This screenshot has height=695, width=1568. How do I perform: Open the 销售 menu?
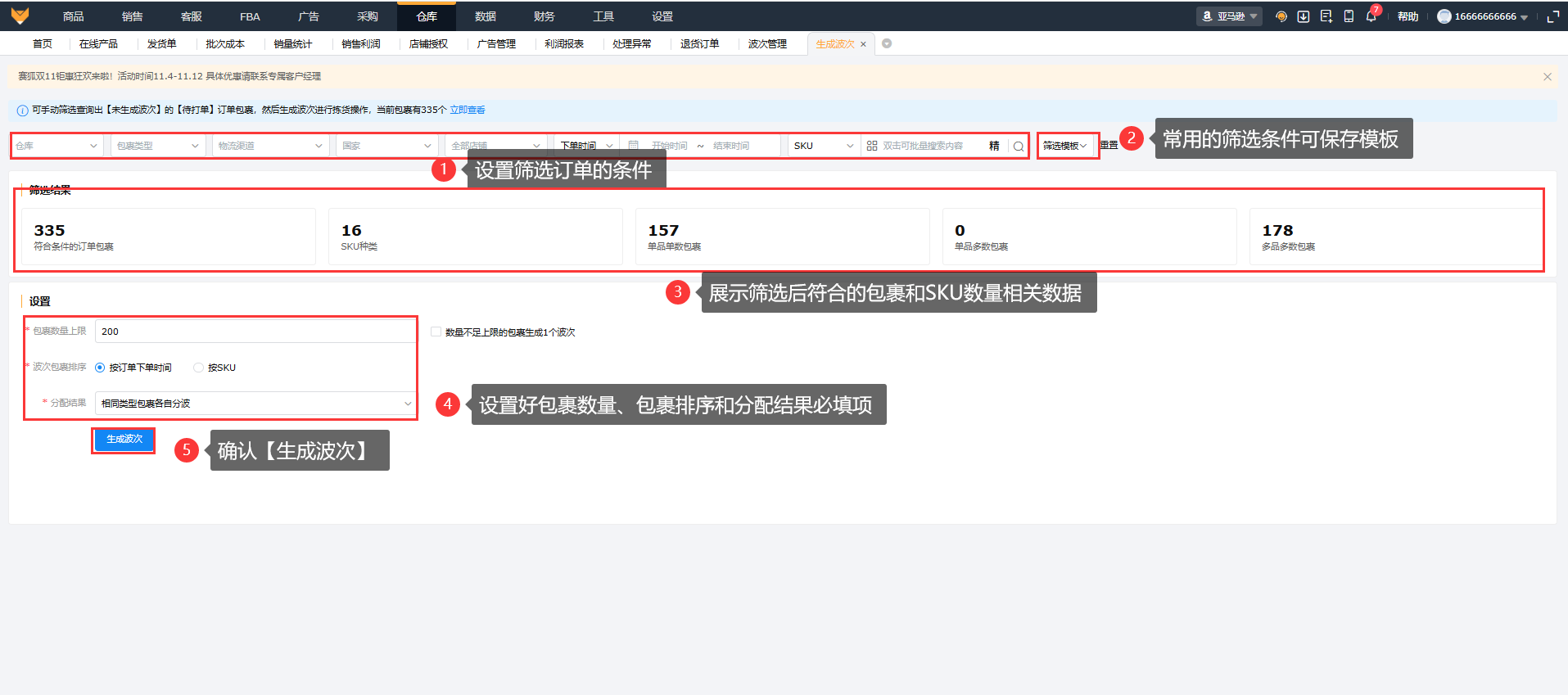click(133, 16)
